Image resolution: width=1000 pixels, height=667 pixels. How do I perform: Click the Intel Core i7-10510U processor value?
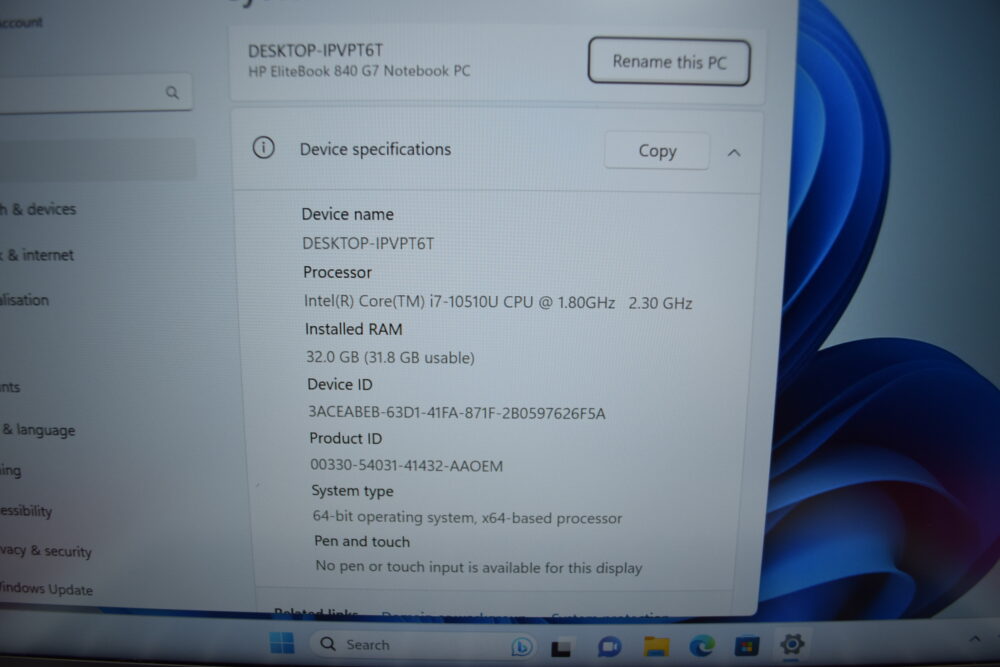coord(498,302)
